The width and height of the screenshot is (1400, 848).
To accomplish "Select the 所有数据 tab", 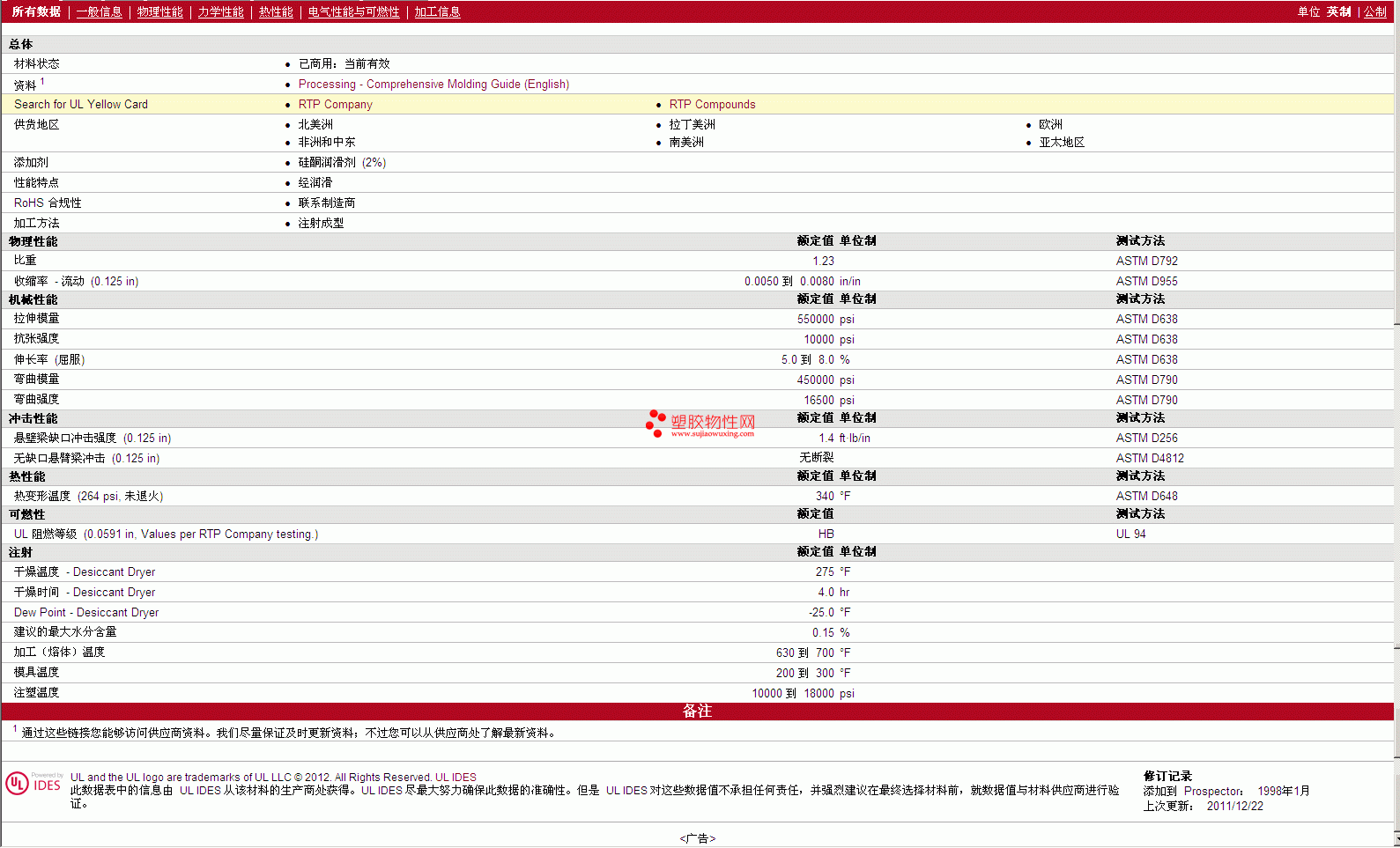I will click(36, 11).
